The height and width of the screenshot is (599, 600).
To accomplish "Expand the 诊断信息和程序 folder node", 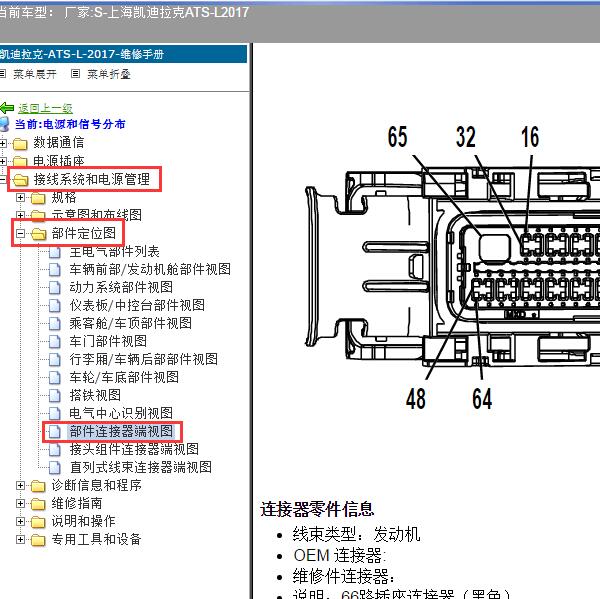I will point(20,485).
